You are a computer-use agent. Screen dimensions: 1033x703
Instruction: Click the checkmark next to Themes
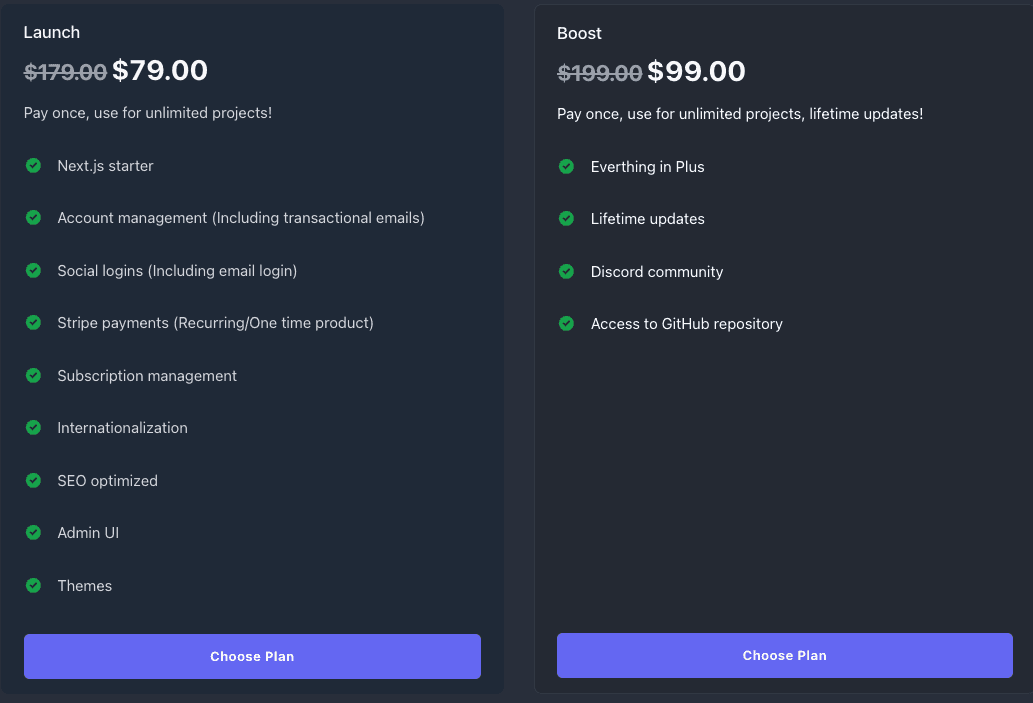[x=33, y=585]
